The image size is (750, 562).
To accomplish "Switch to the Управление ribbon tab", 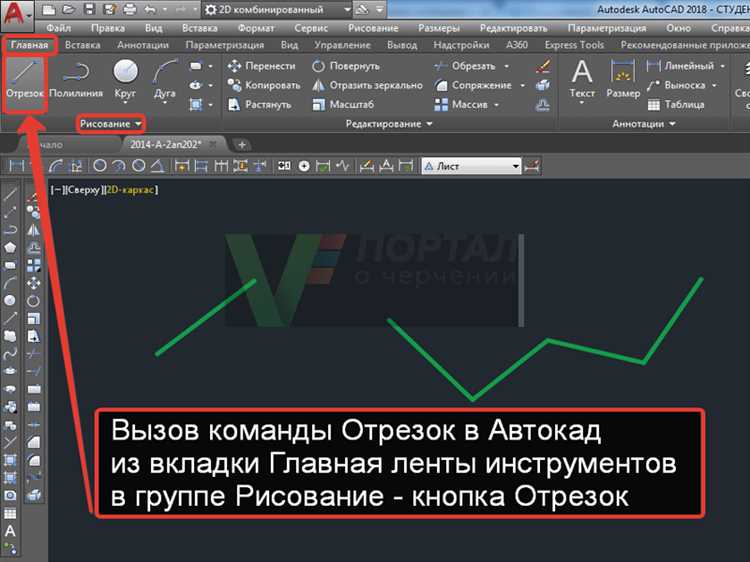I will (x=342, y=45).
